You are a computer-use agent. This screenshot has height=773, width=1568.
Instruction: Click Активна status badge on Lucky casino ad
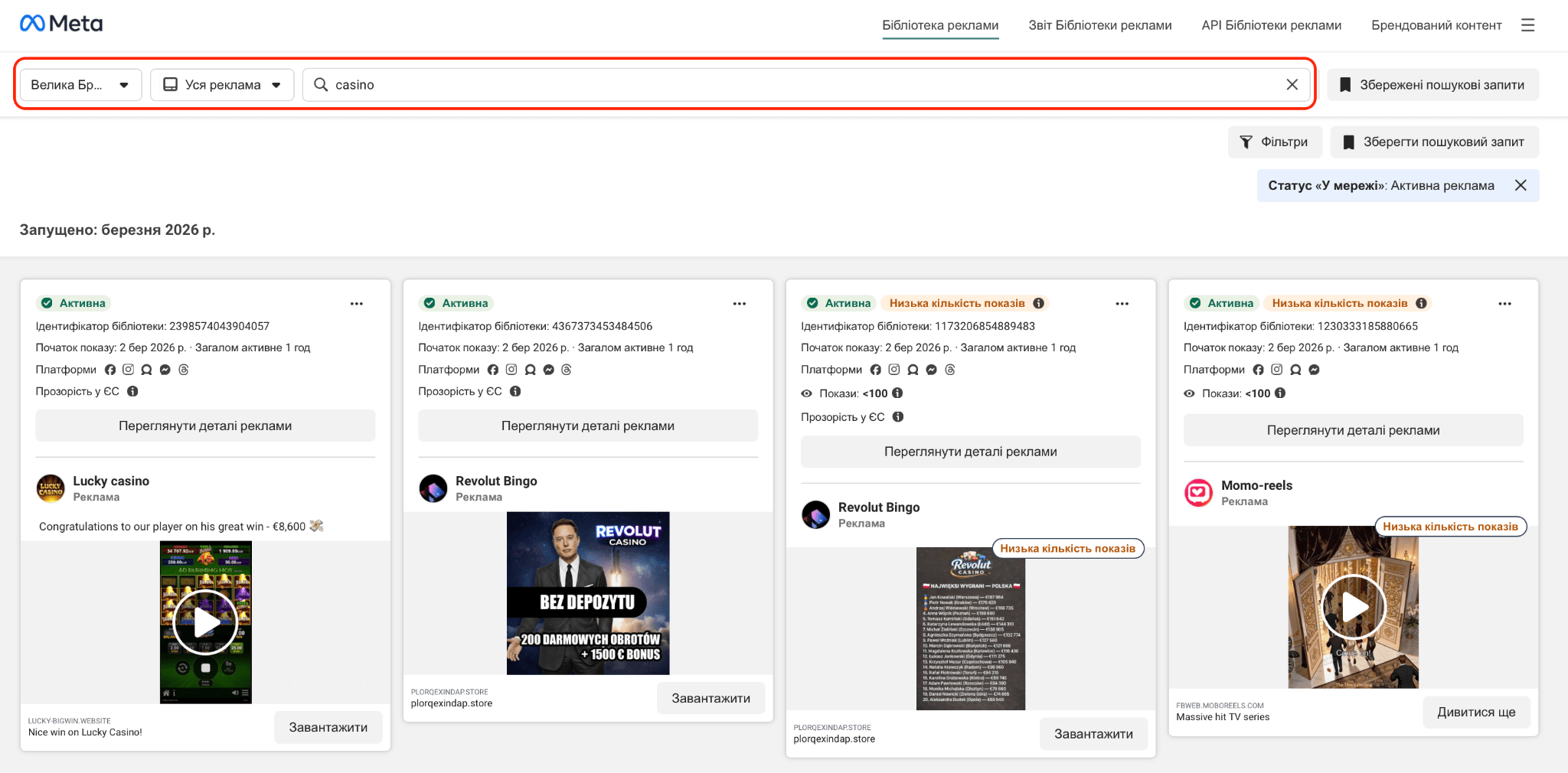74,303
